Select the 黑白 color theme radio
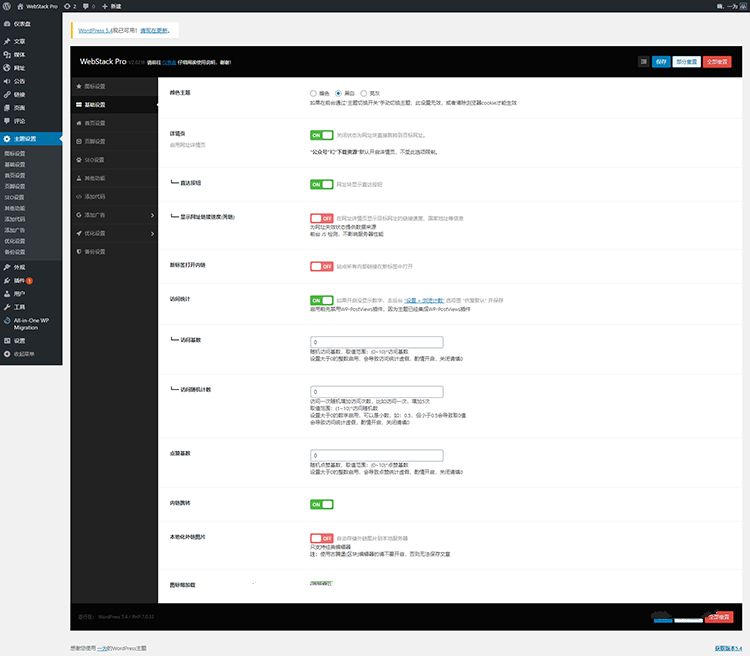 [338, 92]
